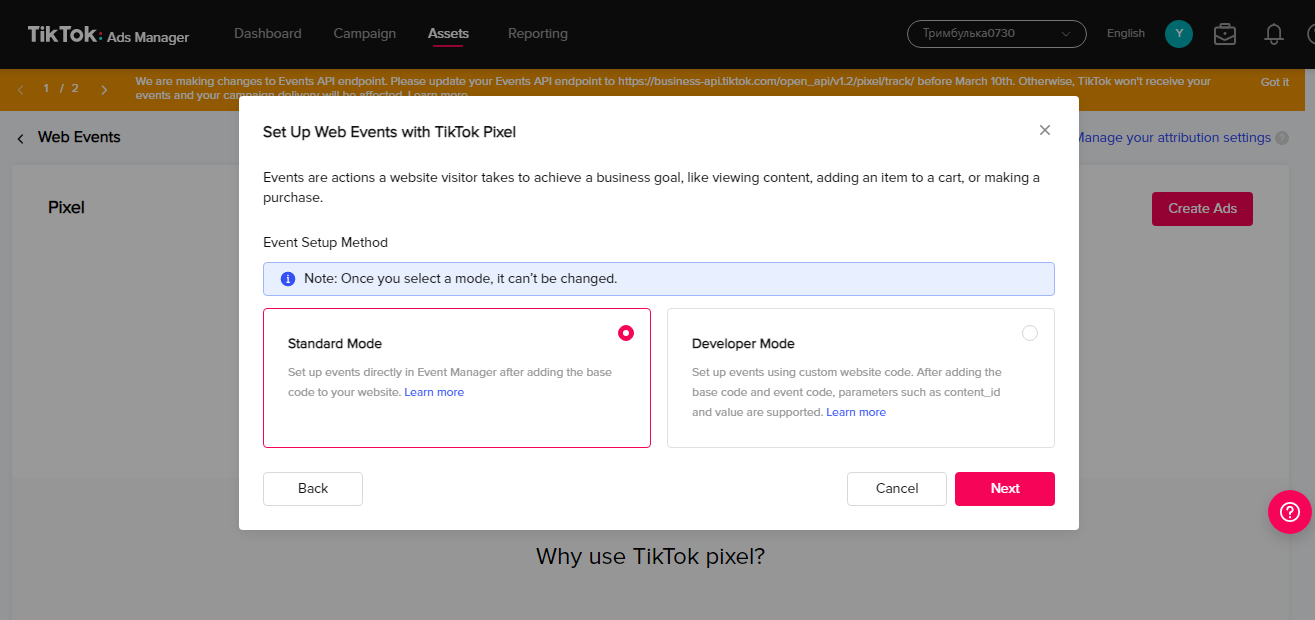Click the Why use TikTok pixel heading
This screenshot has height=620, width=1315.
[x=650, y=556]
